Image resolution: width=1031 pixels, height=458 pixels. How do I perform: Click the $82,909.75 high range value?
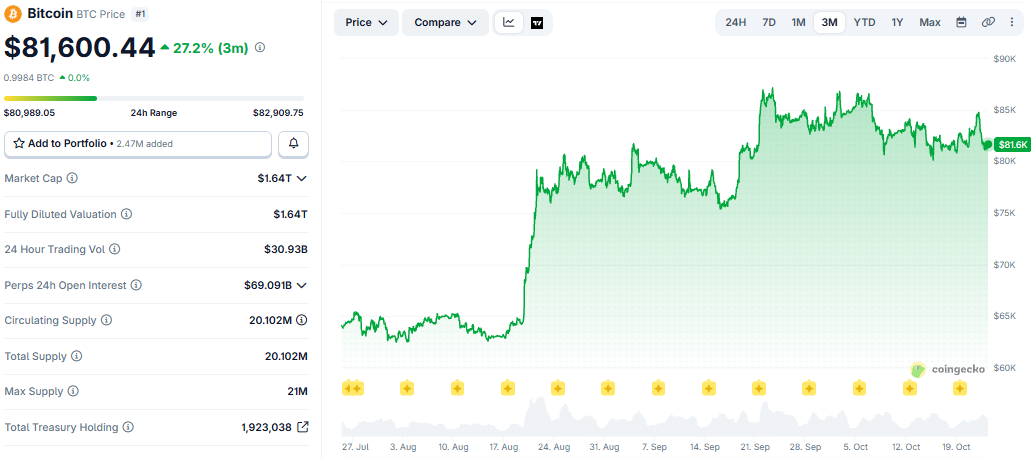(278, 112)
